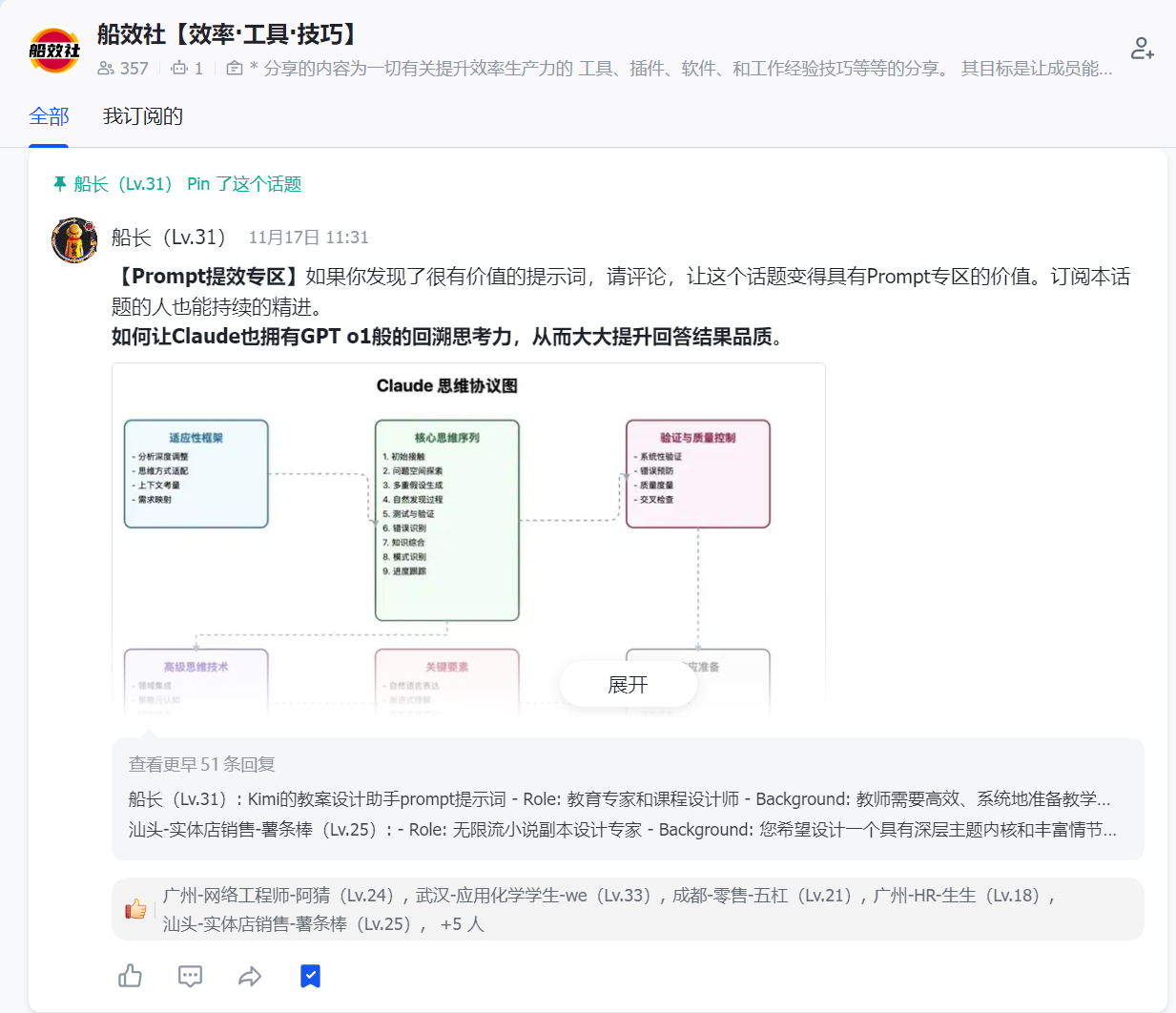
Task: Open the Claude 思维协议图 image
Action: (x=468, y=539)
